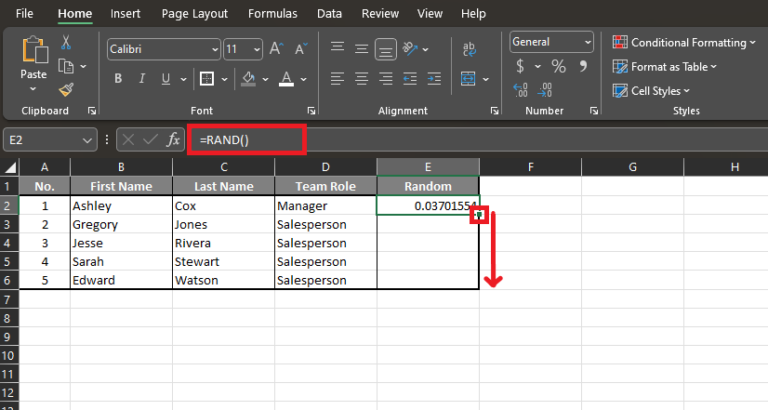Image resolution: width=768 pixels, height=410 pixels.
Task: Open the Data tab
Action: tap(329, 14)
